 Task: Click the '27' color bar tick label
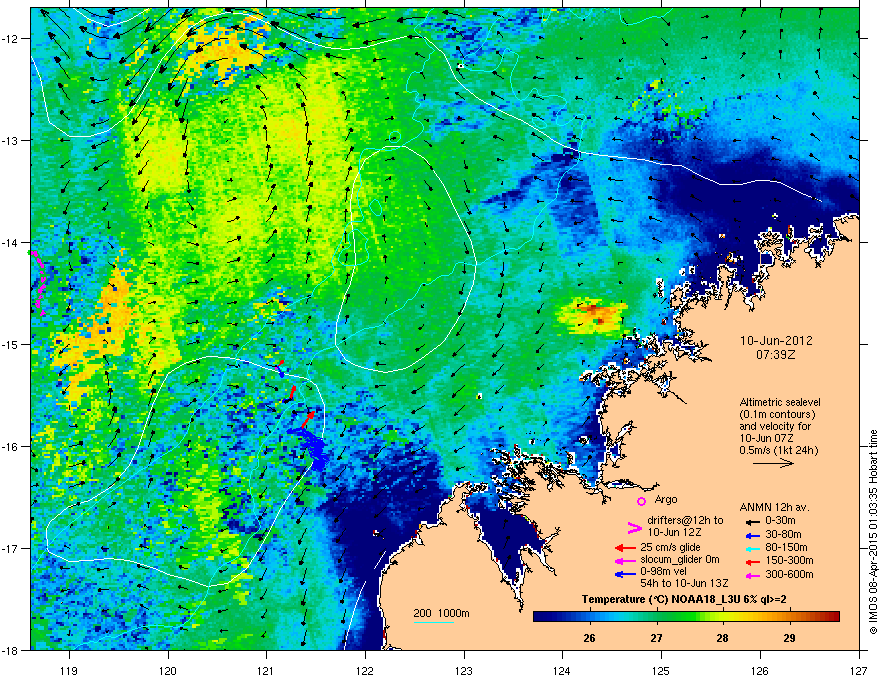(x=656, y=638)
